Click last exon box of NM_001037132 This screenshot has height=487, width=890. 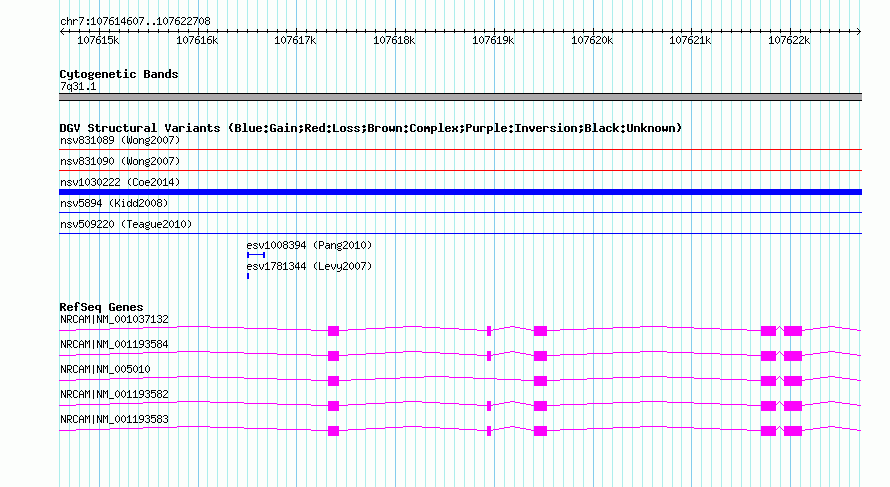click(793, 331)
